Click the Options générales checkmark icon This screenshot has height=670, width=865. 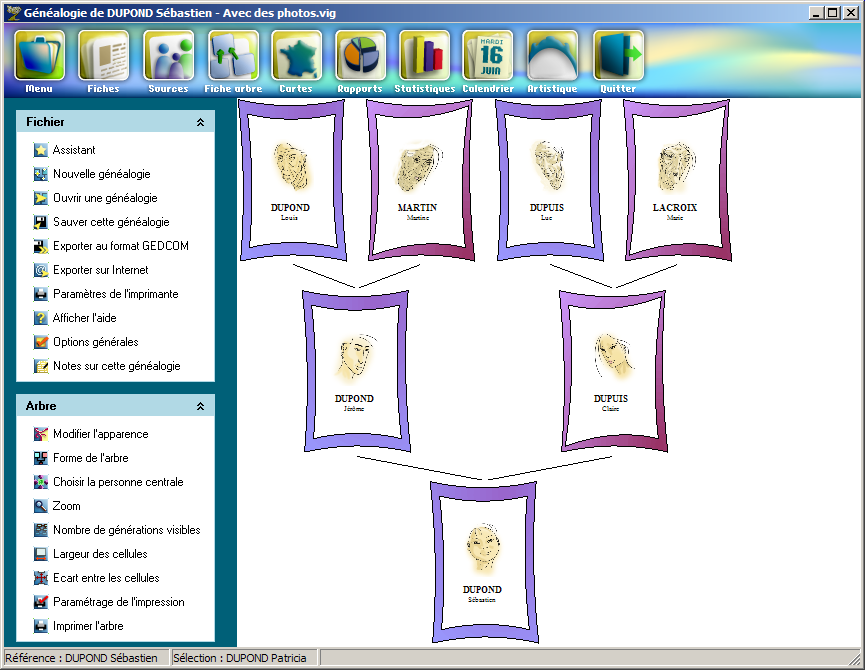pyautogui.click(x=40, y=342)
